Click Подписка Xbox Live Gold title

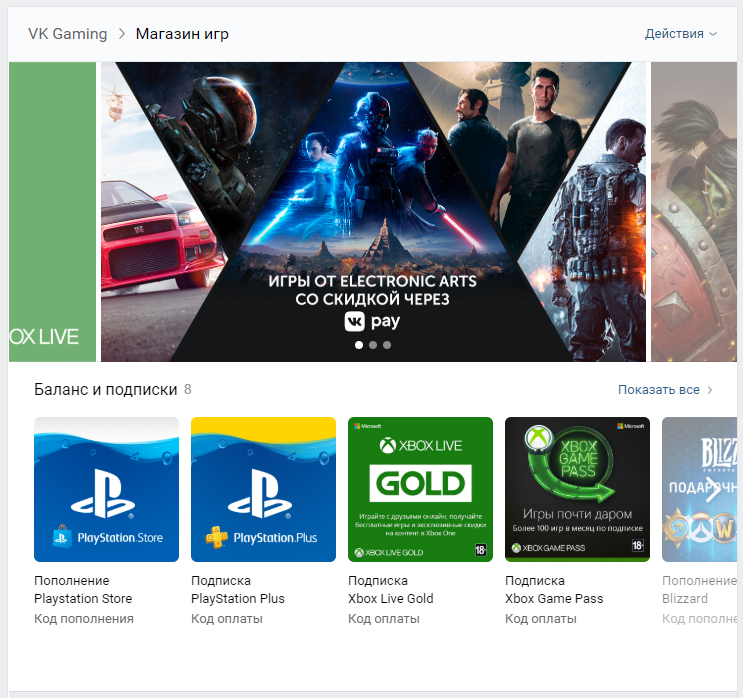click(390, 589)
